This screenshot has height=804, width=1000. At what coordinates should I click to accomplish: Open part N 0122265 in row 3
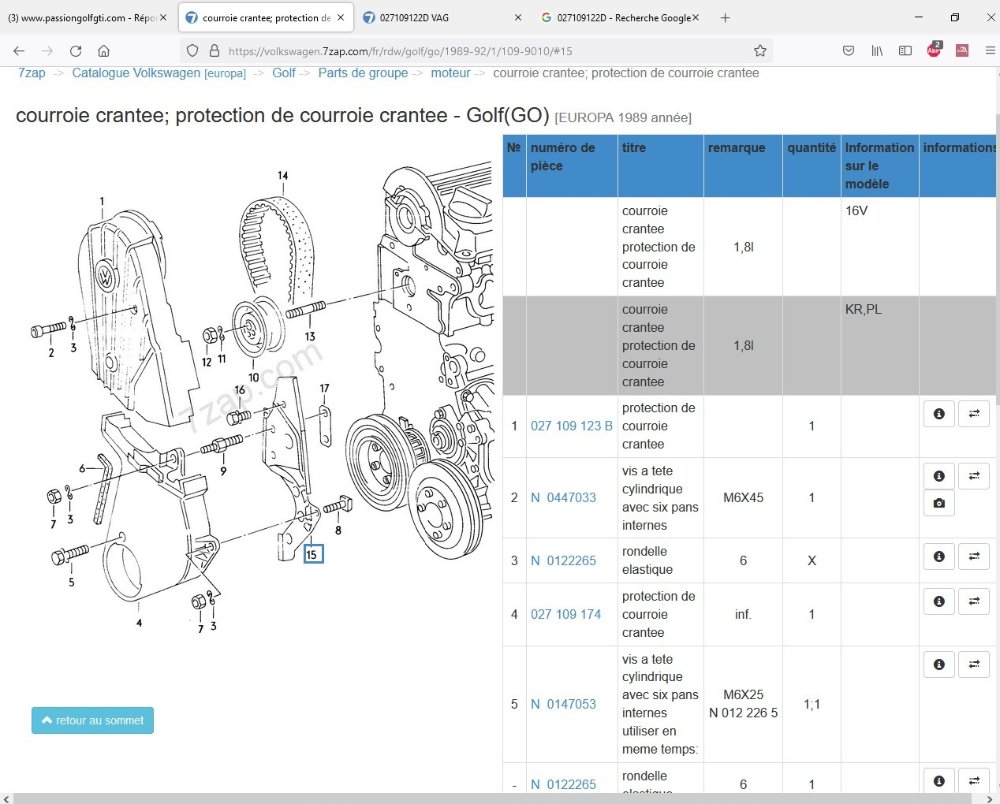pos(563,561)
